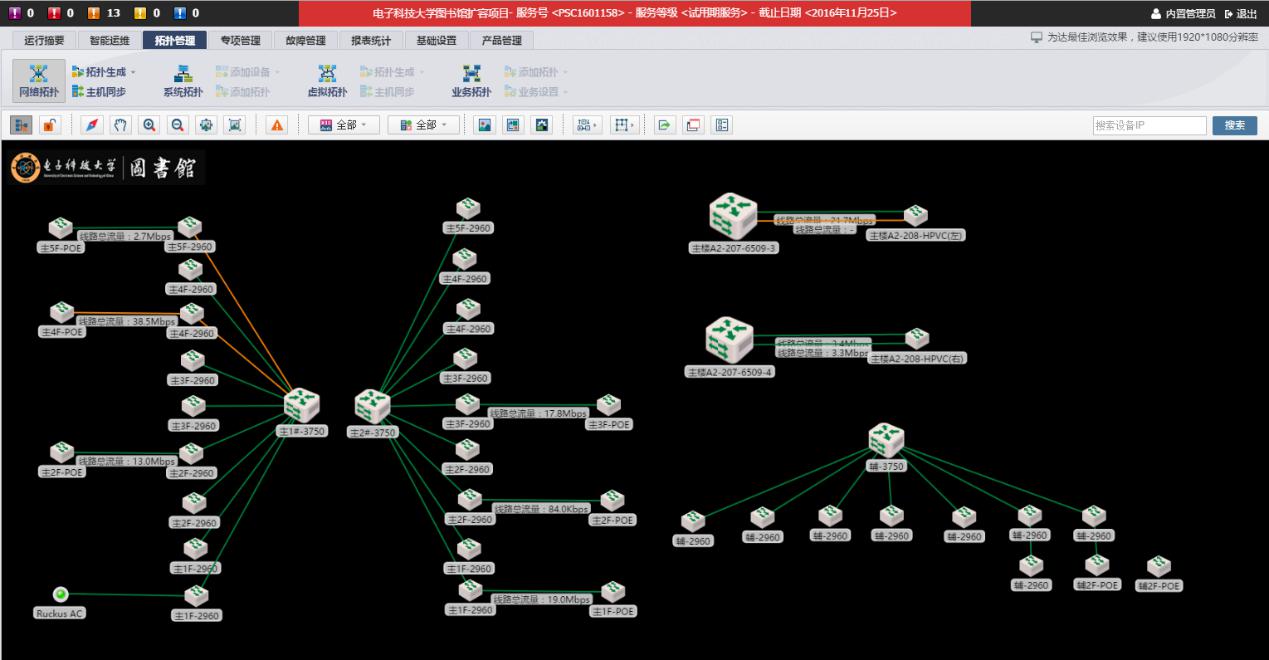Click the blue 搜索 search button

tap(1234, 125)
